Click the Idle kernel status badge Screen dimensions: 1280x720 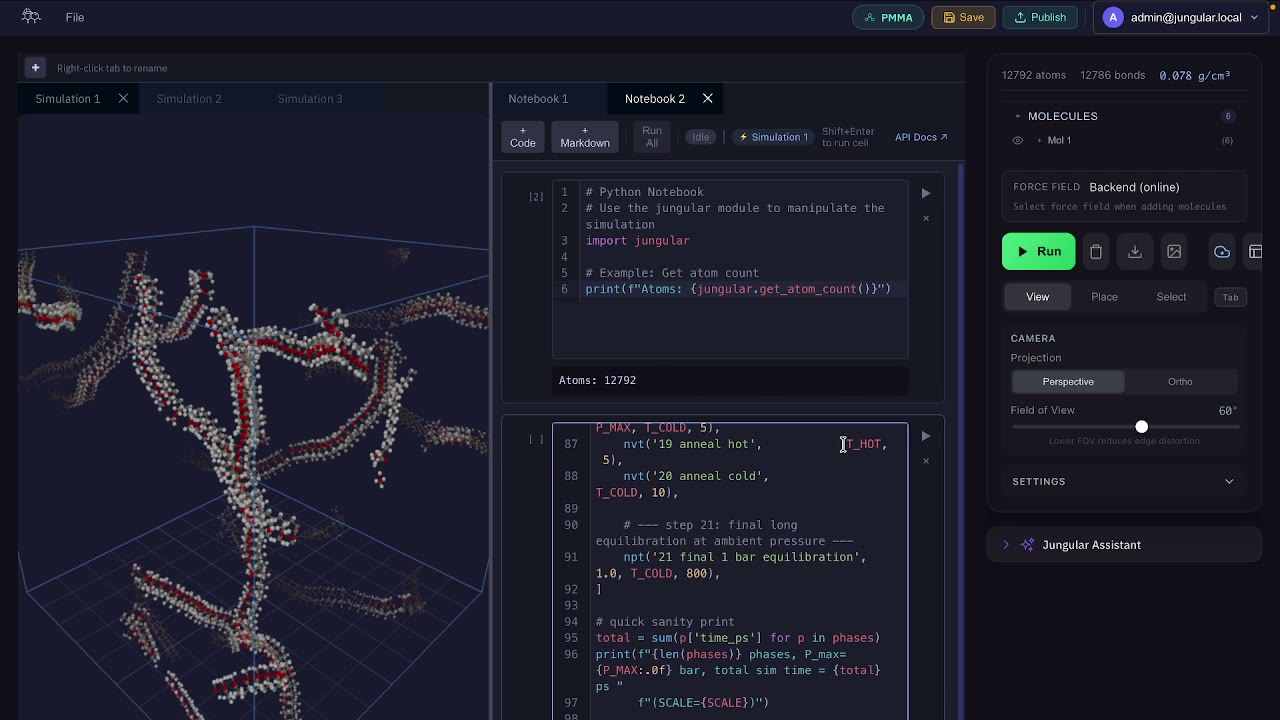701,137
